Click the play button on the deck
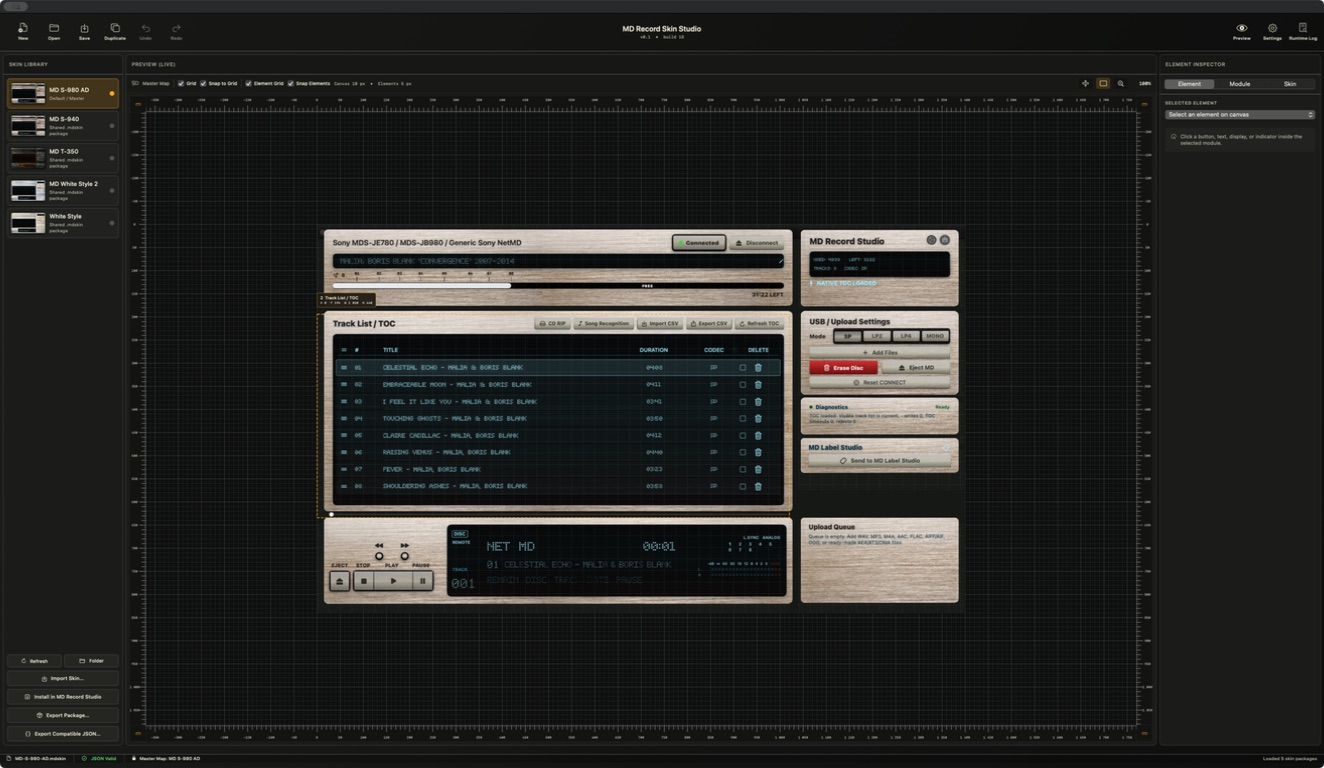The width and height of the screenshot is (1324, 768). (x=393, y=581)
